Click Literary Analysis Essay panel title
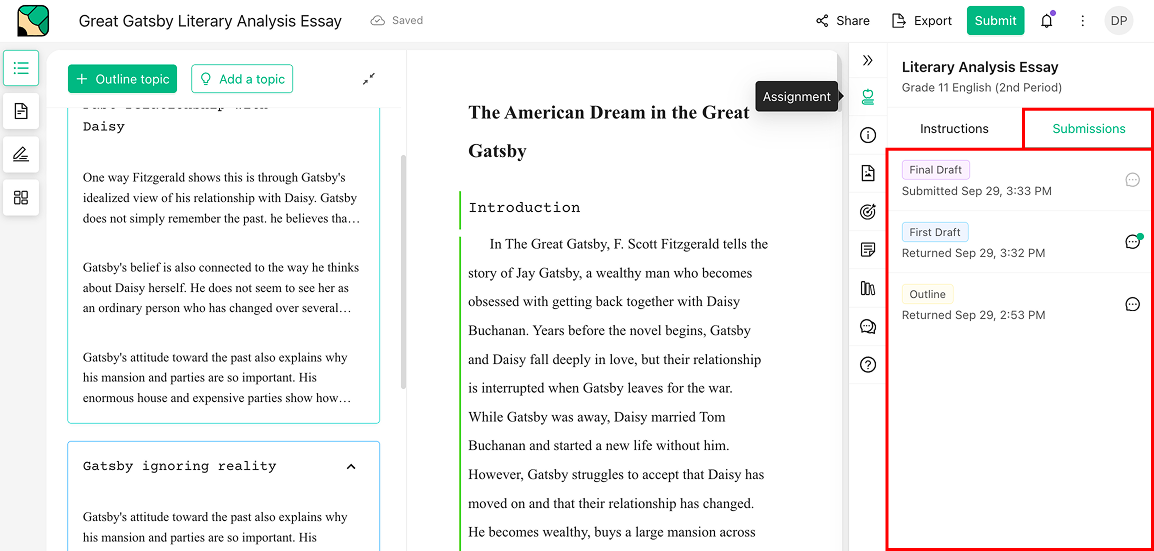Image resolution: width=1154 pixels, height=551 pixels. point(980,67)
